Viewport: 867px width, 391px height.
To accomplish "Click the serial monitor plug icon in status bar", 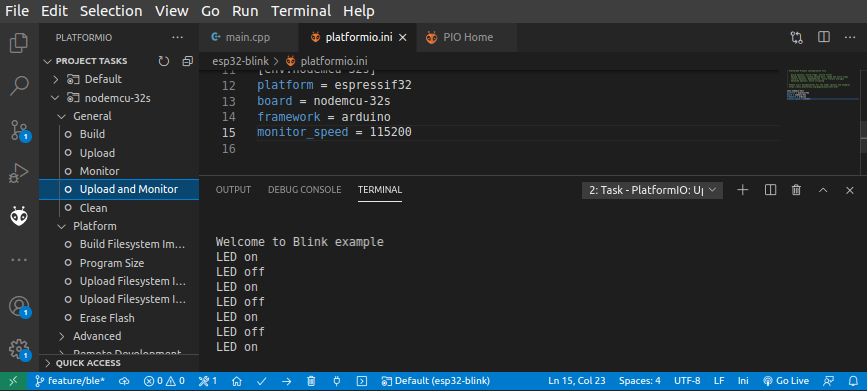I will point(336,380).
